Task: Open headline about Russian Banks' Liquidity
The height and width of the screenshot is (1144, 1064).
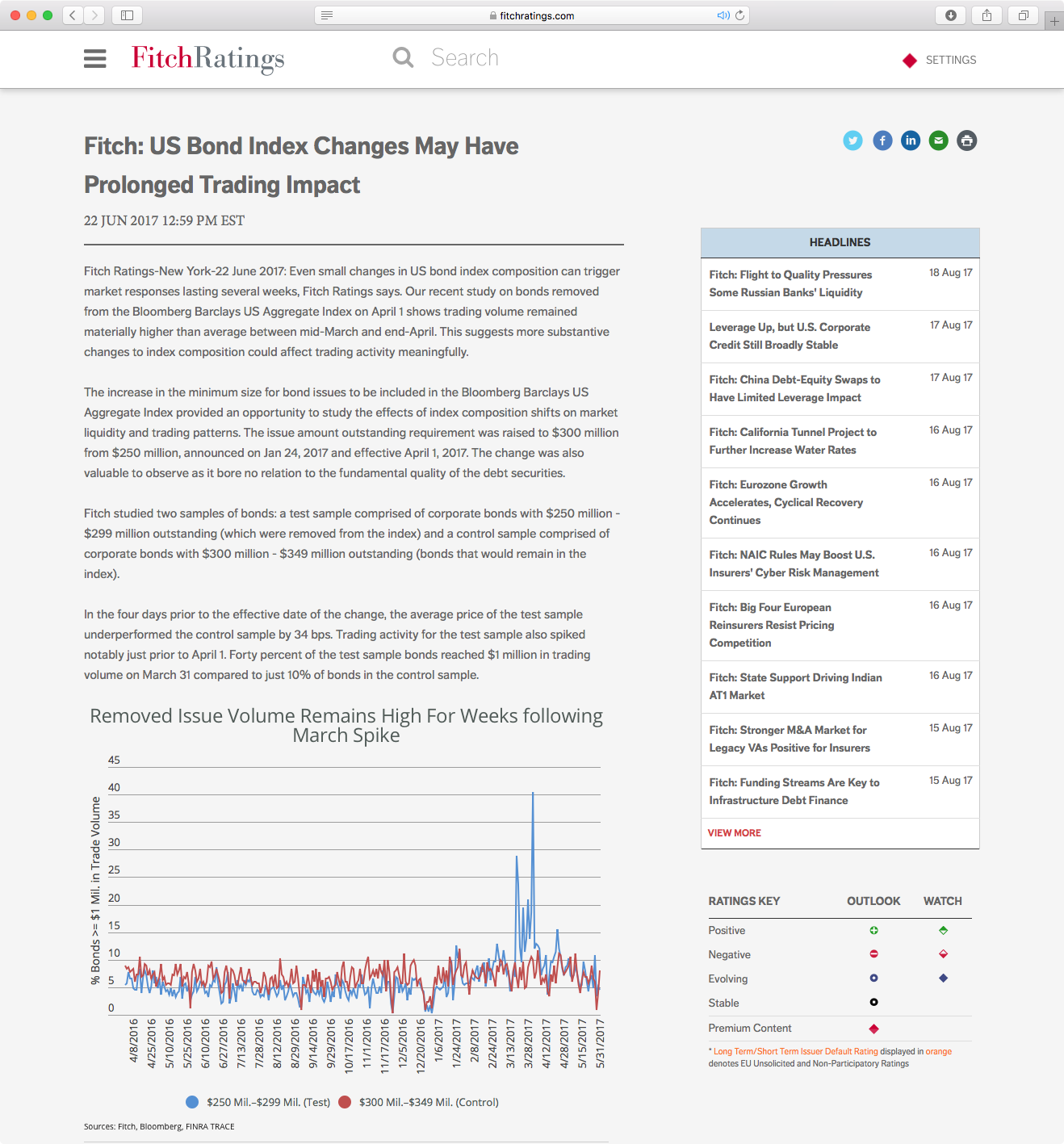Action: pos(790,283)
